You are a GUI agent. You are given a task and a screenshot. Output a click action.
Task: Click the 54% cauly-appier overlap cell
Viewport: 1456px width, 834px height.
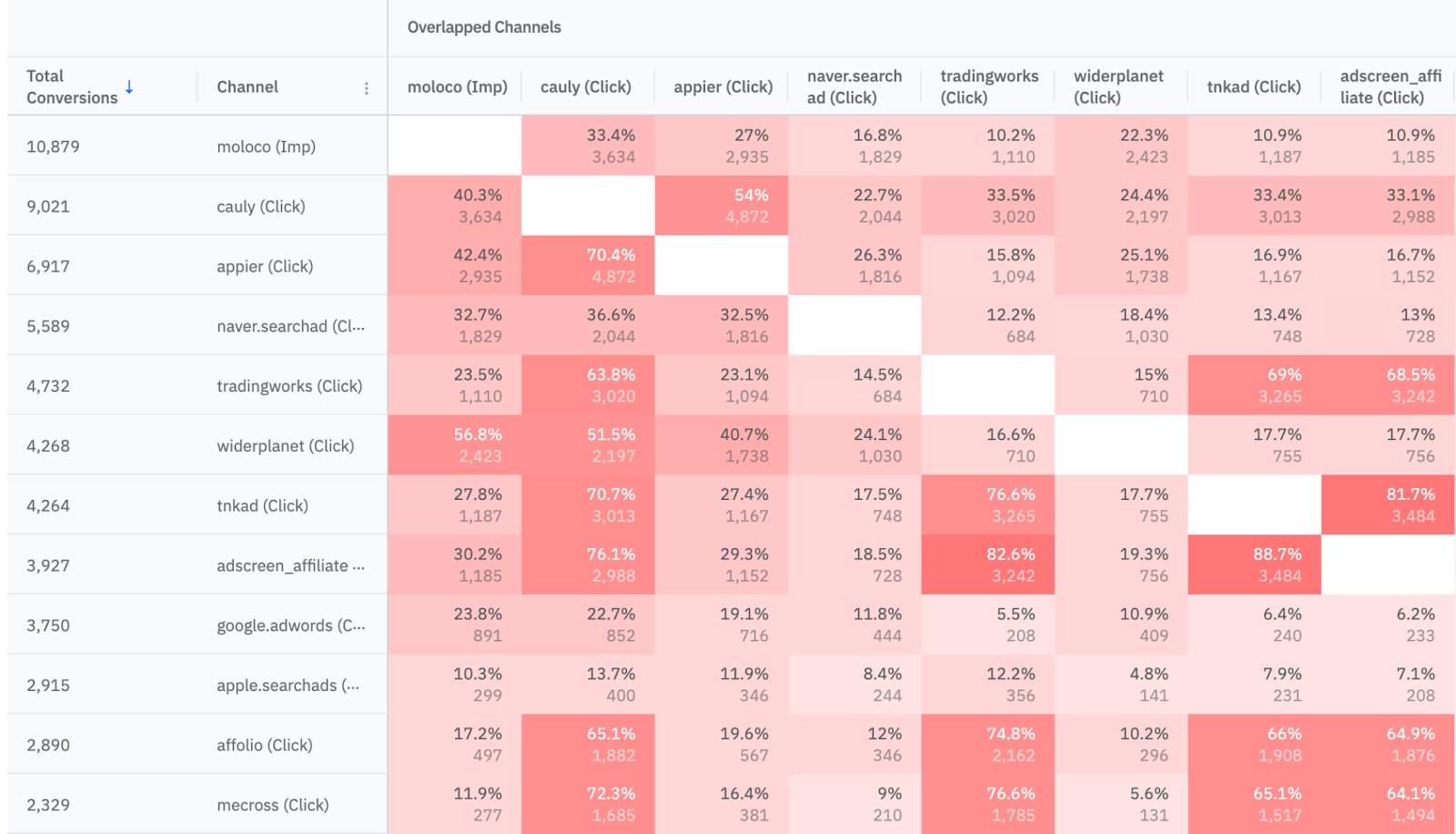pos(722,206)
